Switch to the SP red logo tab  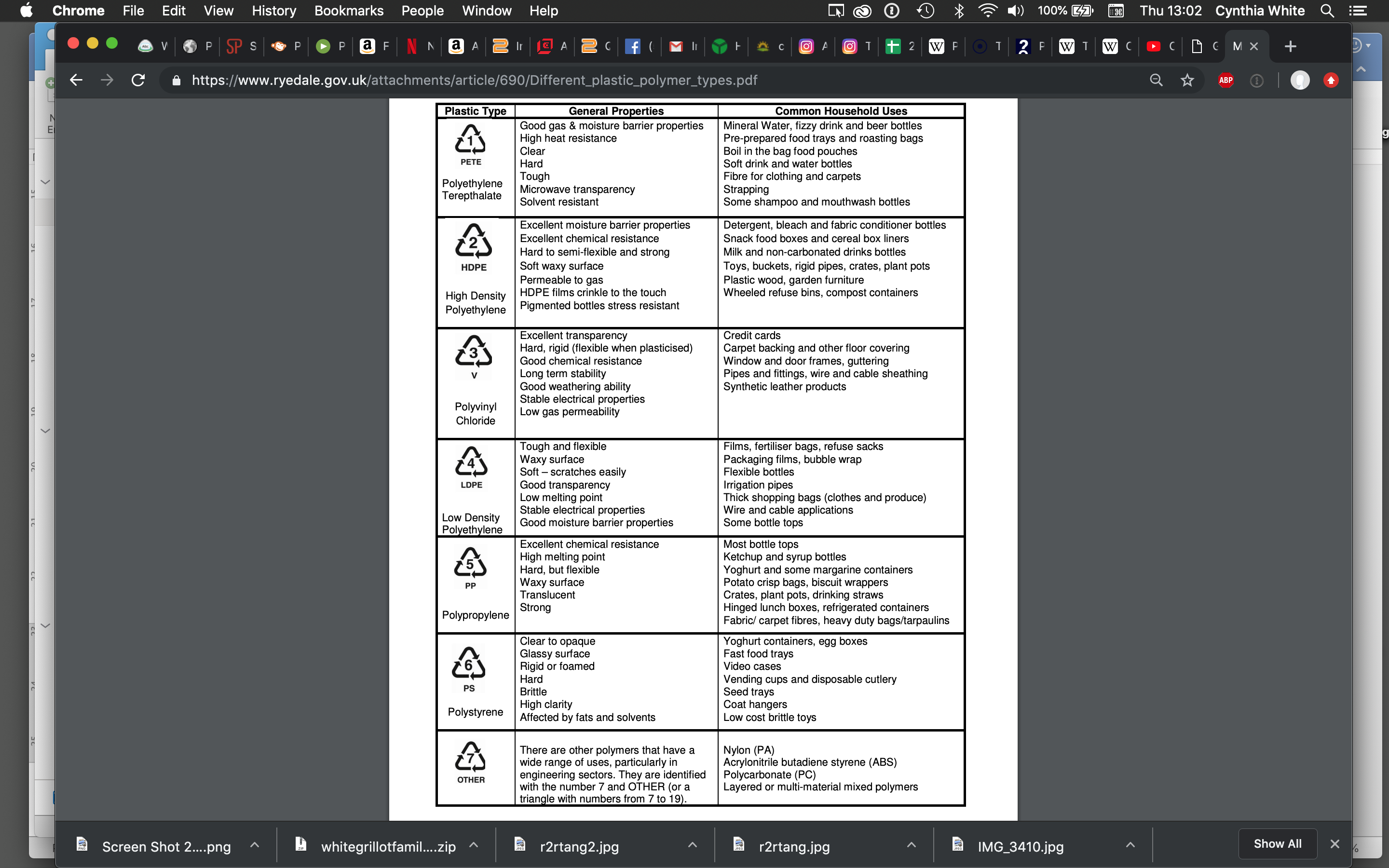coord(242,46)
